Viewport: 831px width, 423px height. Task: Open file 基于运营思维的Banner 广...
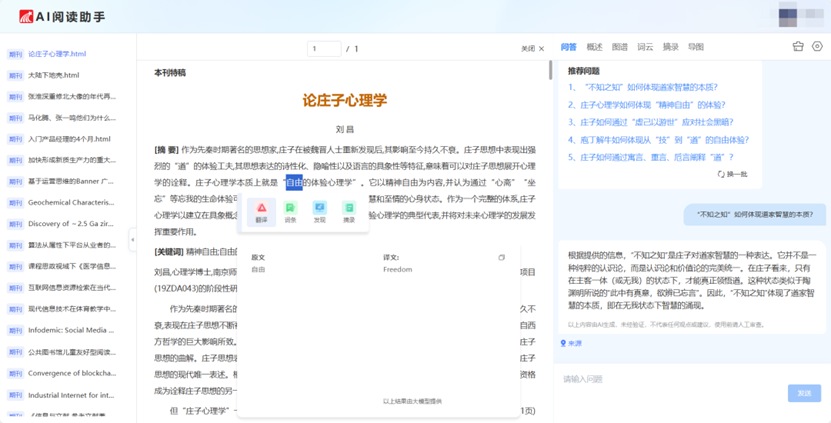[71, 181]
